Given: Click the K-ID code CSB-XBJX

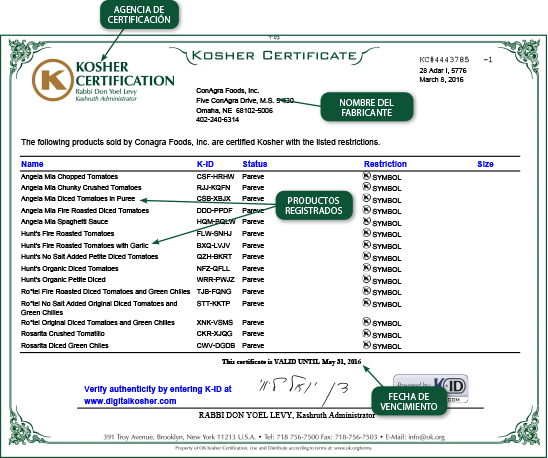Looking at the screenshot, I should [x=214, y=199].
